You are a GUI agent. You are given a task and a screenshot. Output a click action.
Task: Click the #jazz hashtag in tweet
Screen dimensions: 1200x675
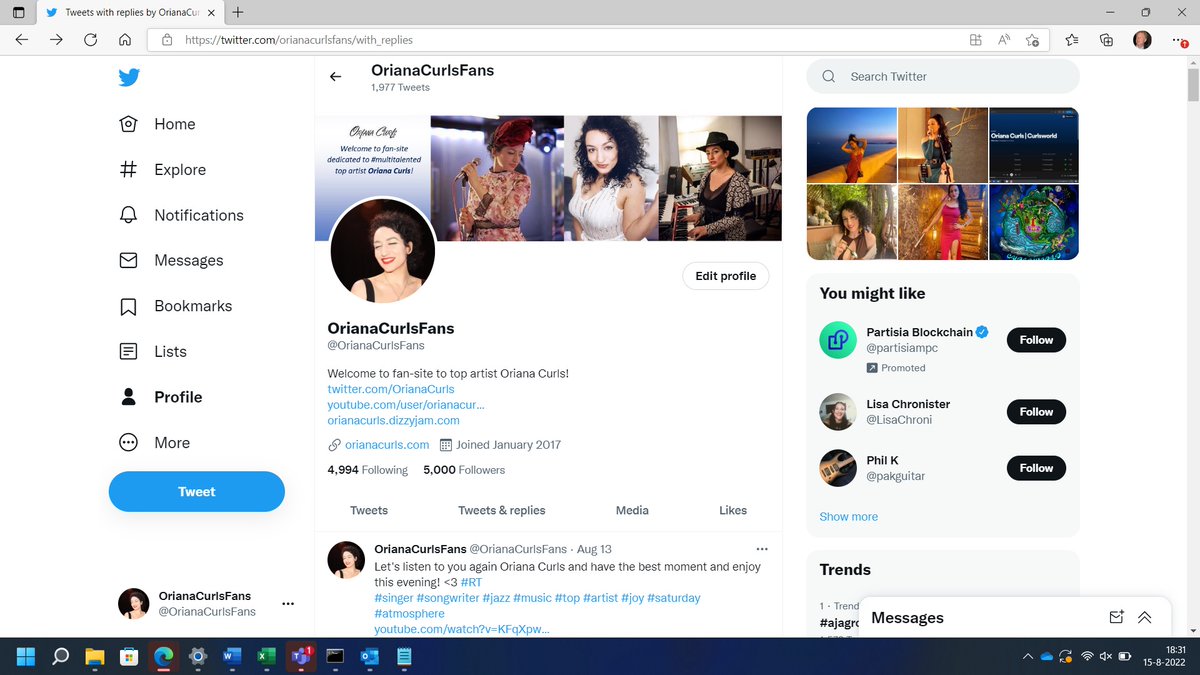[x=497, y=598]
